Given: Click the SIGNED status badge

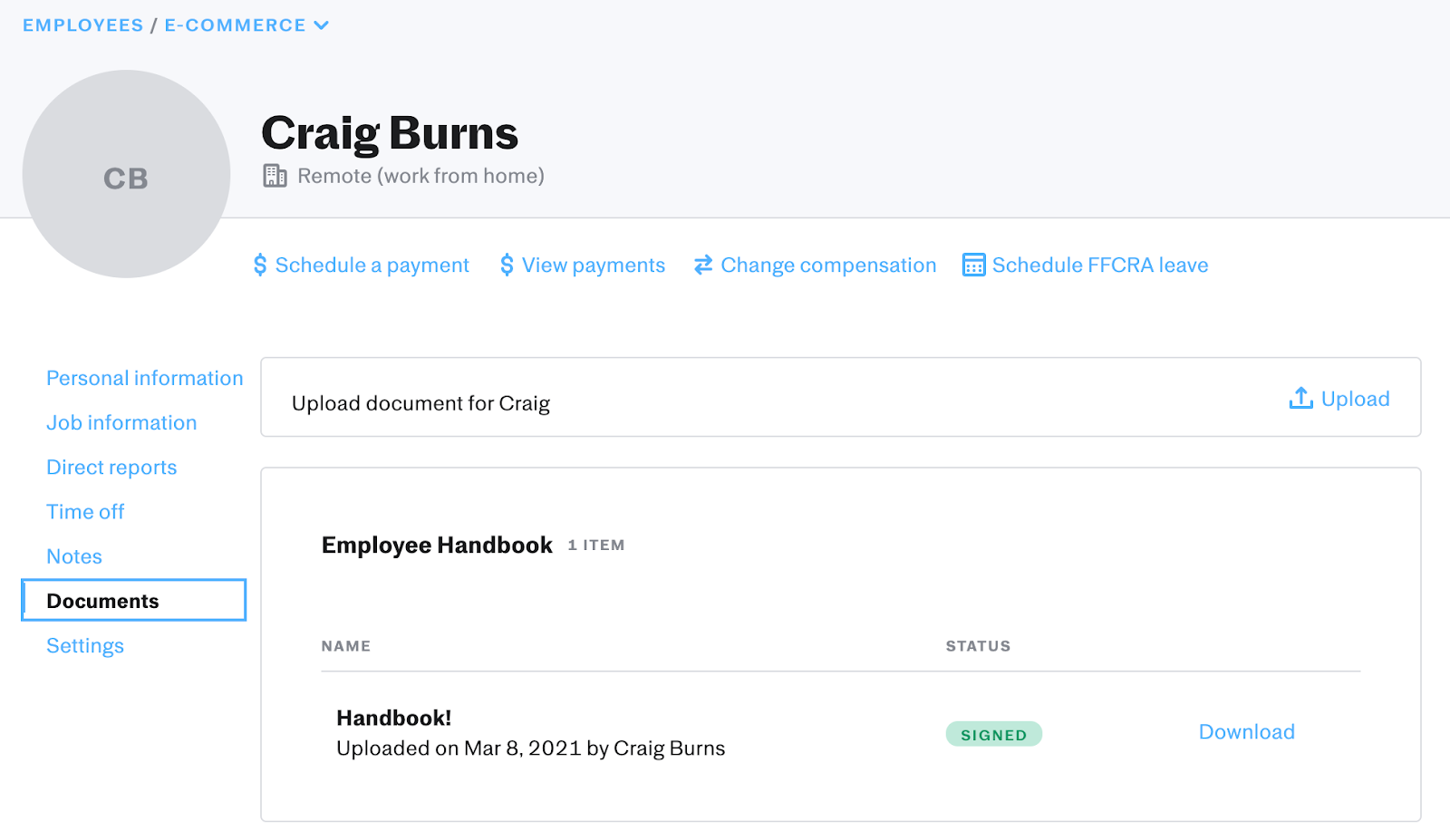Looking at the screenshot, I should click(993, 734).
